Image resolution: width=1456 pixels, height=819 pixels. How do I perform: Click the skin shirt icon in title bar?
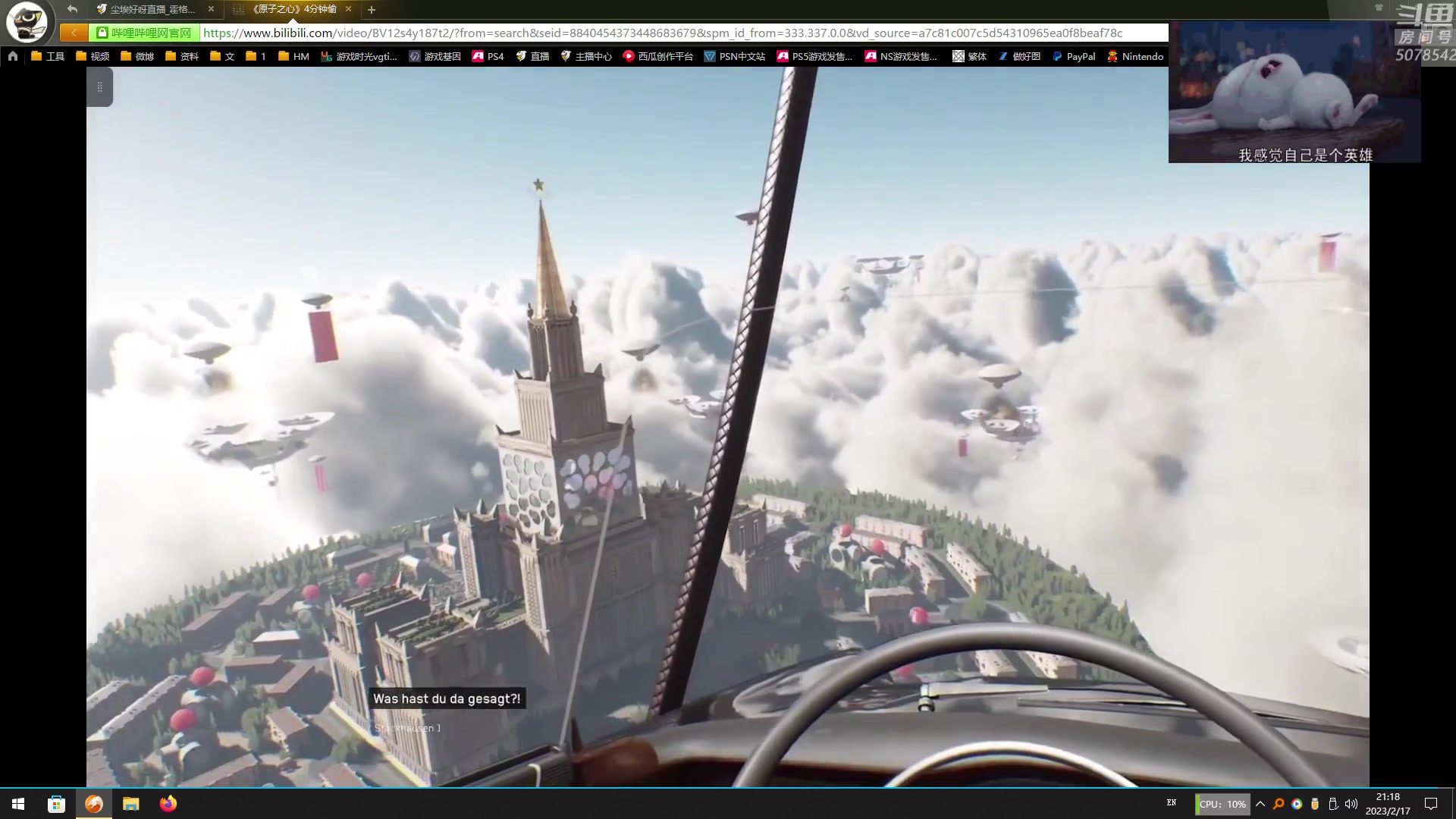pyautogui.click(x=1379, y=8)
